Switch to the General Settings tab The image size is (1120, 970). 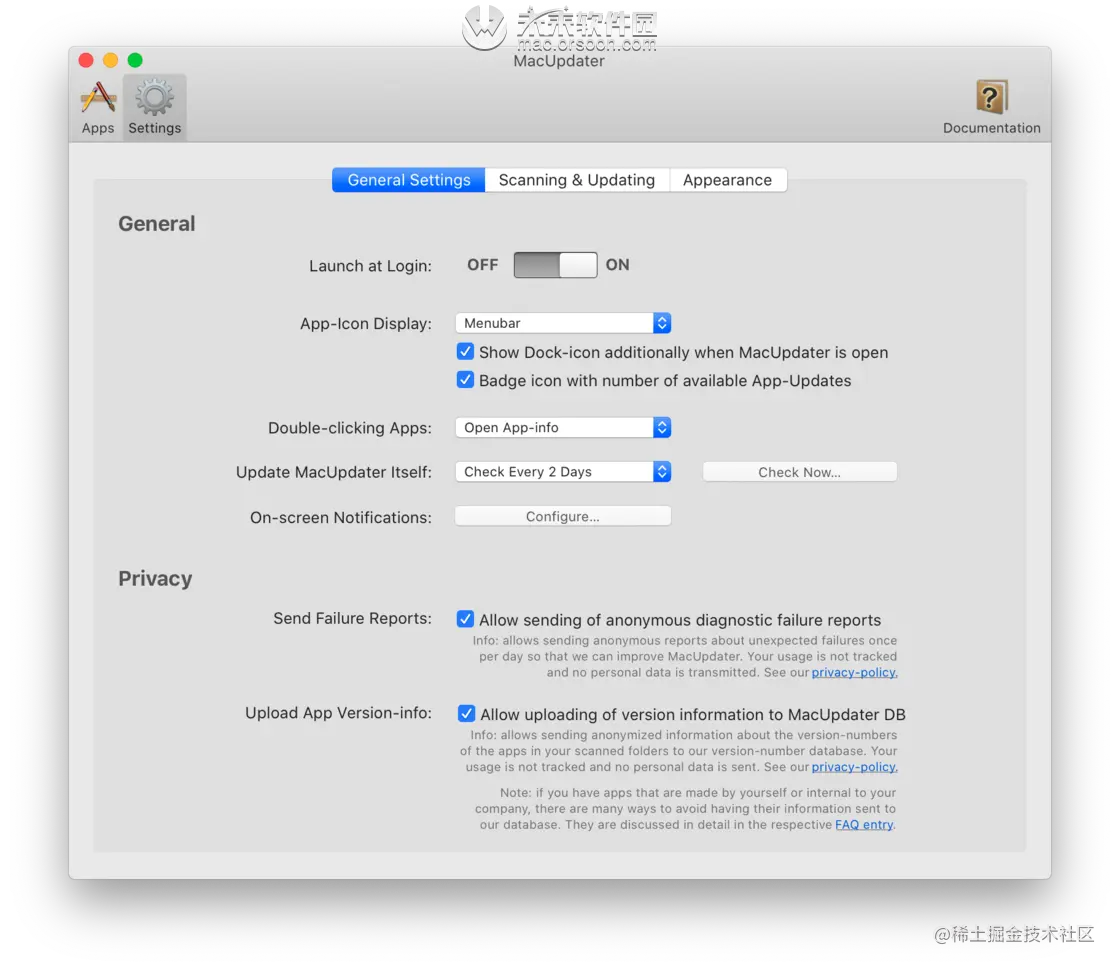pos(409,180)
